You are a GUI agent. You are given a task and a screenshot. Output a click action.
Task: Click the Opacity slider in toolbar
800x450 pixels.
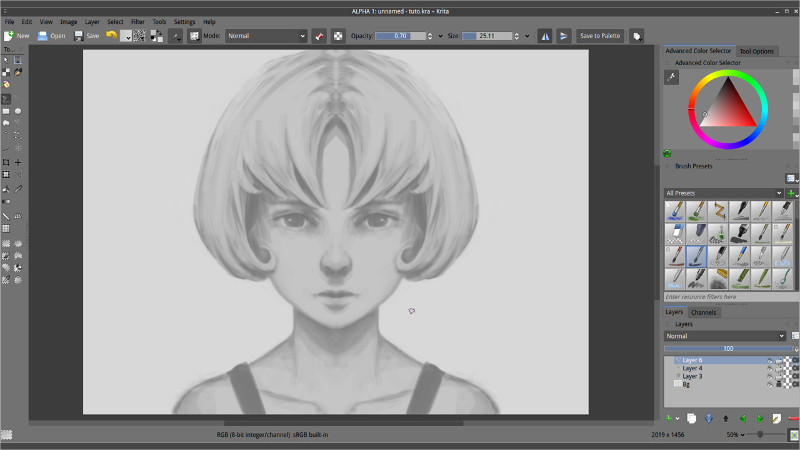(401, 36)
